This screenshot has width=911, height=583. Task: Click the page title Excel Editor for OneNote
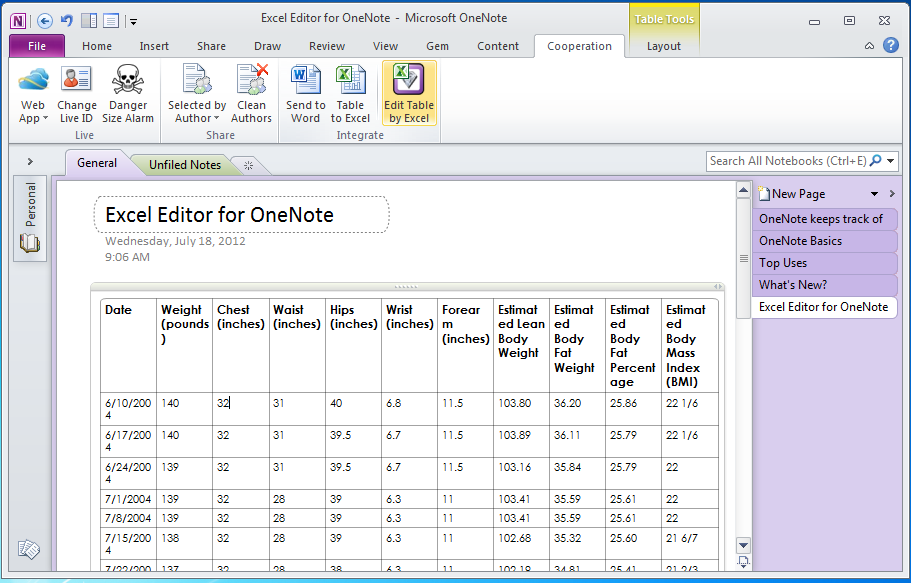tap(219, 215)
